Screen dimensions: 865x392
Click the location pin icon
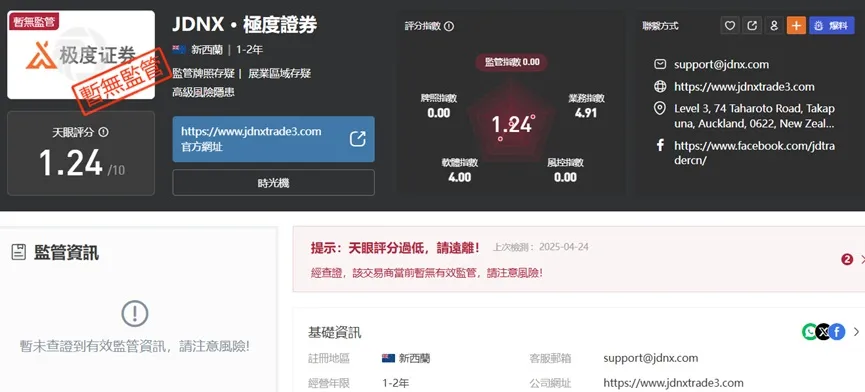[659, 109]
